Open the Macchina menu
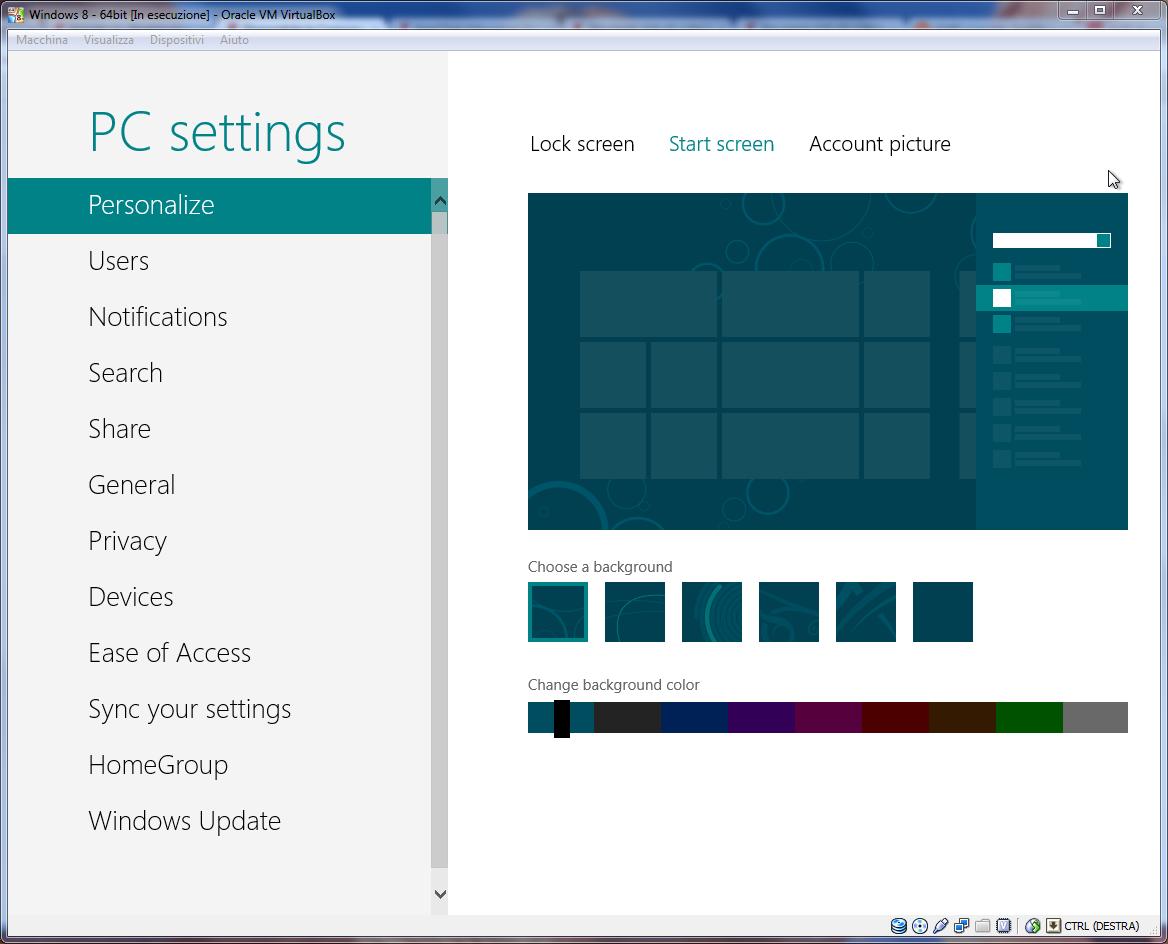The height and width of the screenshot is (944, 1168). (42, 40)
